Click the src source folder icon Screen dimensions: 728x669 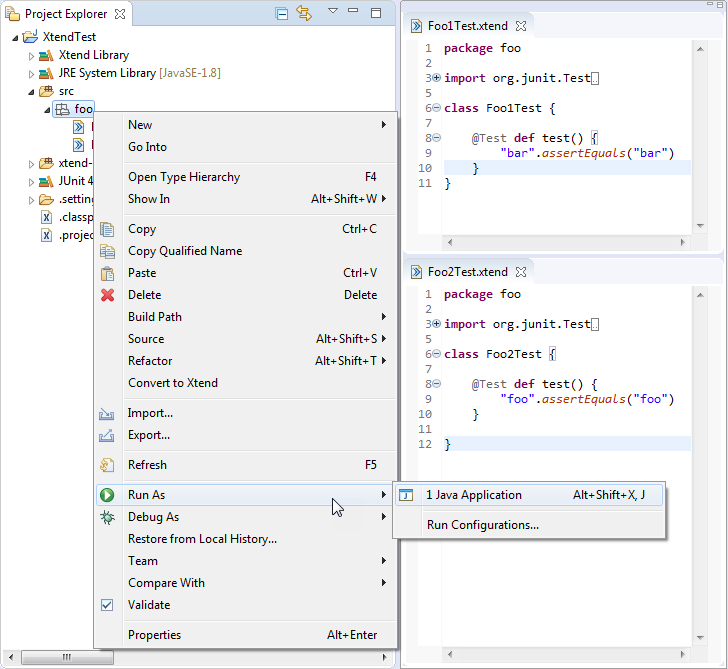[46, 91]
